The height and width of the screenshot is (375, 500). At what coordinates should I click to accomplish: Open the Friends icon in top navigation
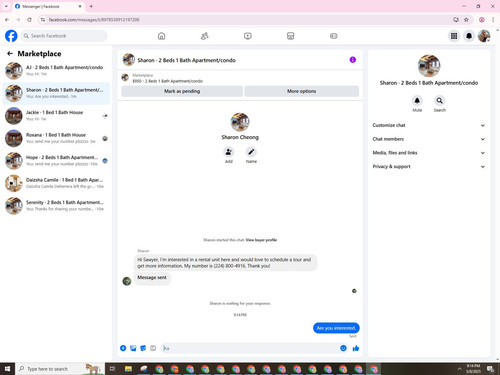(x=205, y=36)
